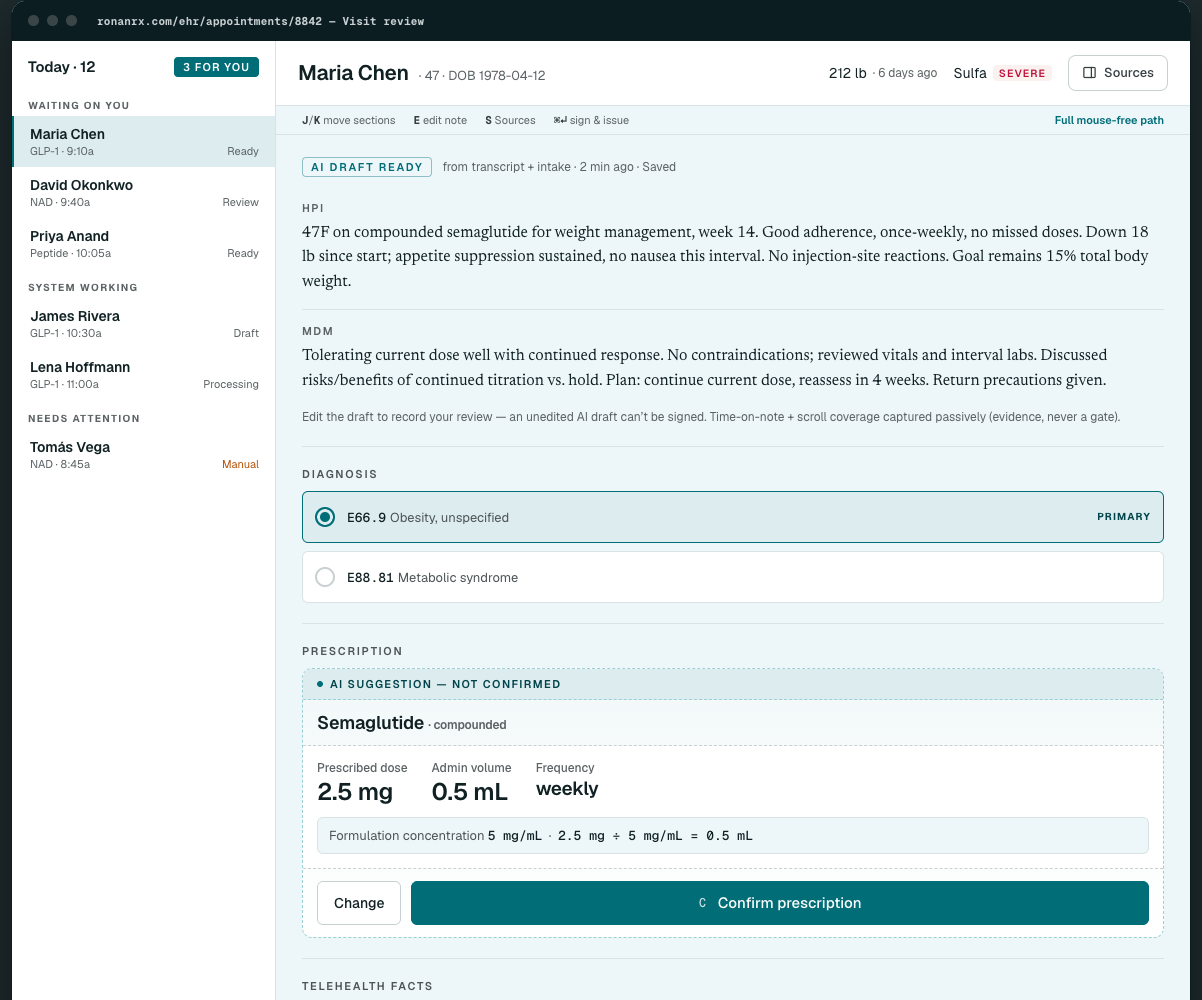The image size is (1202, 1000).
Task: Open Lena Hoffmann's processing visit
Action: pyautogui.click(x=144, y=375)
